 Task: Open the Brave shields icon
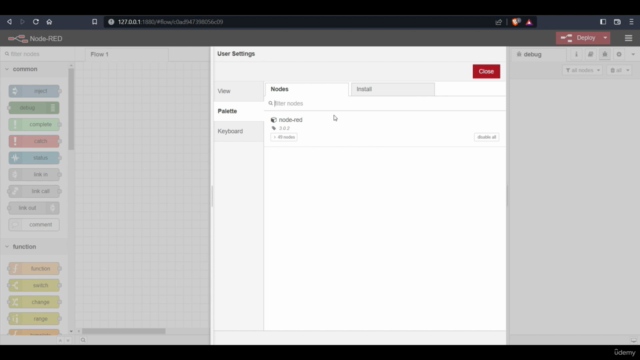click(516, 22)
